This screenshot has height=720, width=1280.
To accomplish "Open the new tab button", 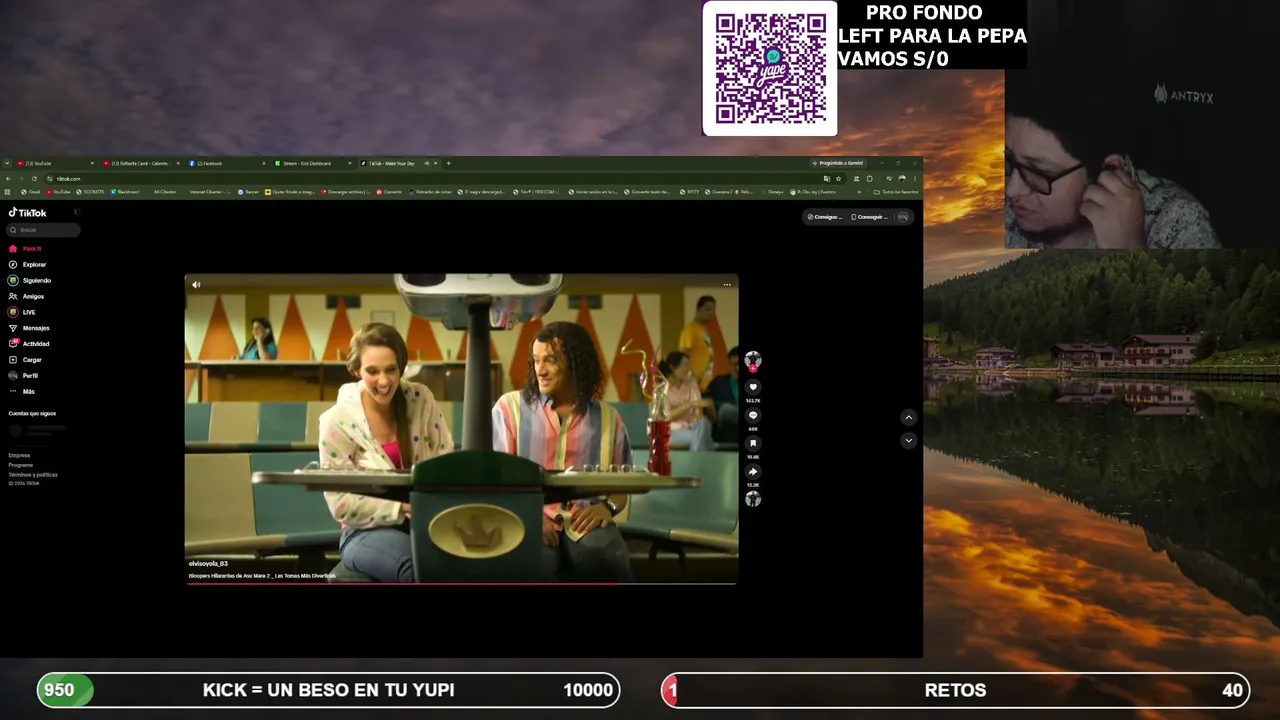I will point(448,163).
